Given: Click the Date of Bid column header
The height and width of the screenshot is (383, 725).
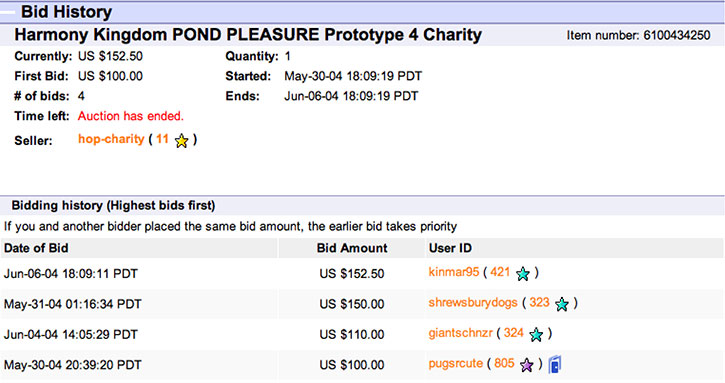Looking at the screenshot, I should point(36,248).
